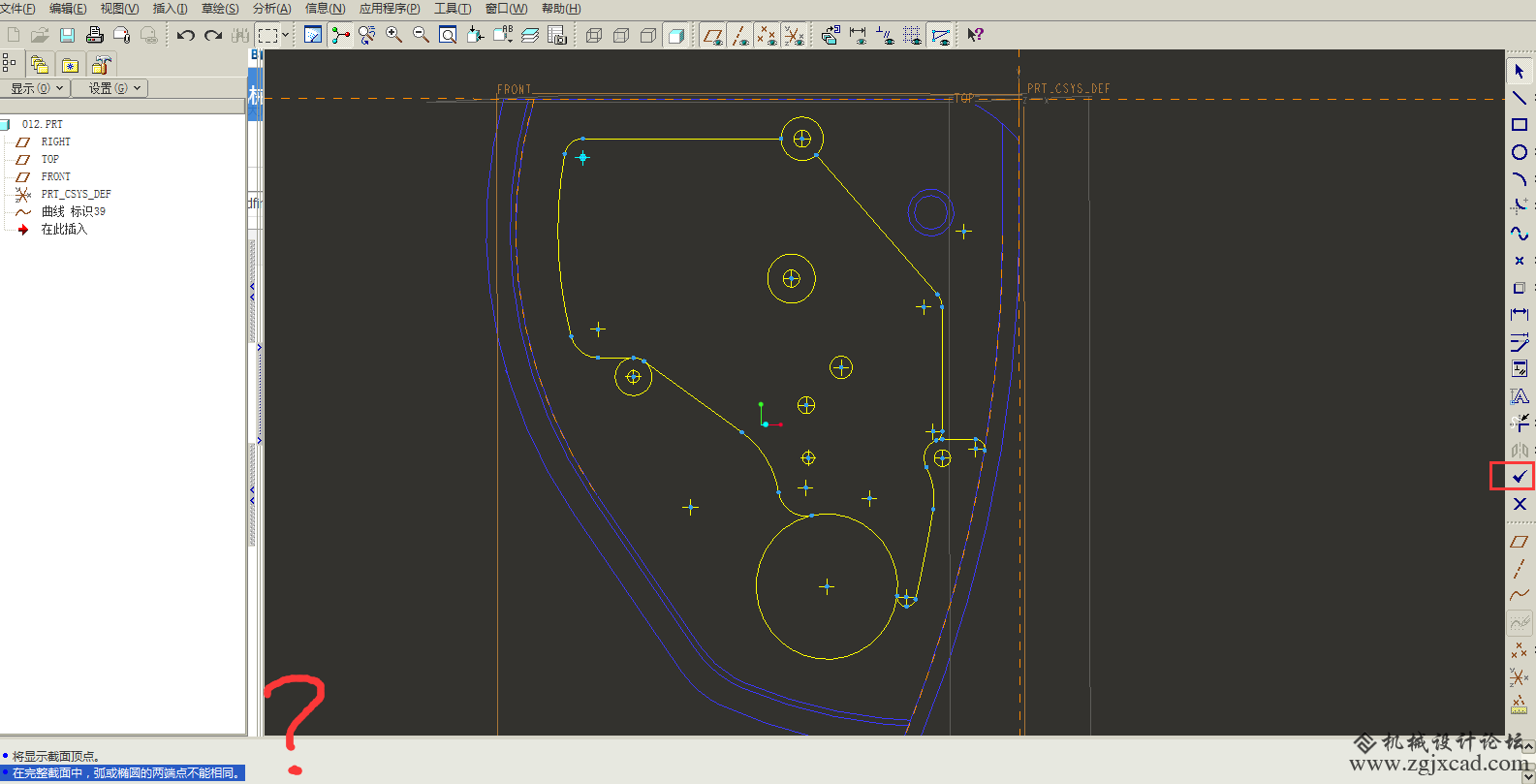Create datum points from right toolbar
Viewport: 1536px width, 784px height.
pyautogui.click(x=1519, y=650)
